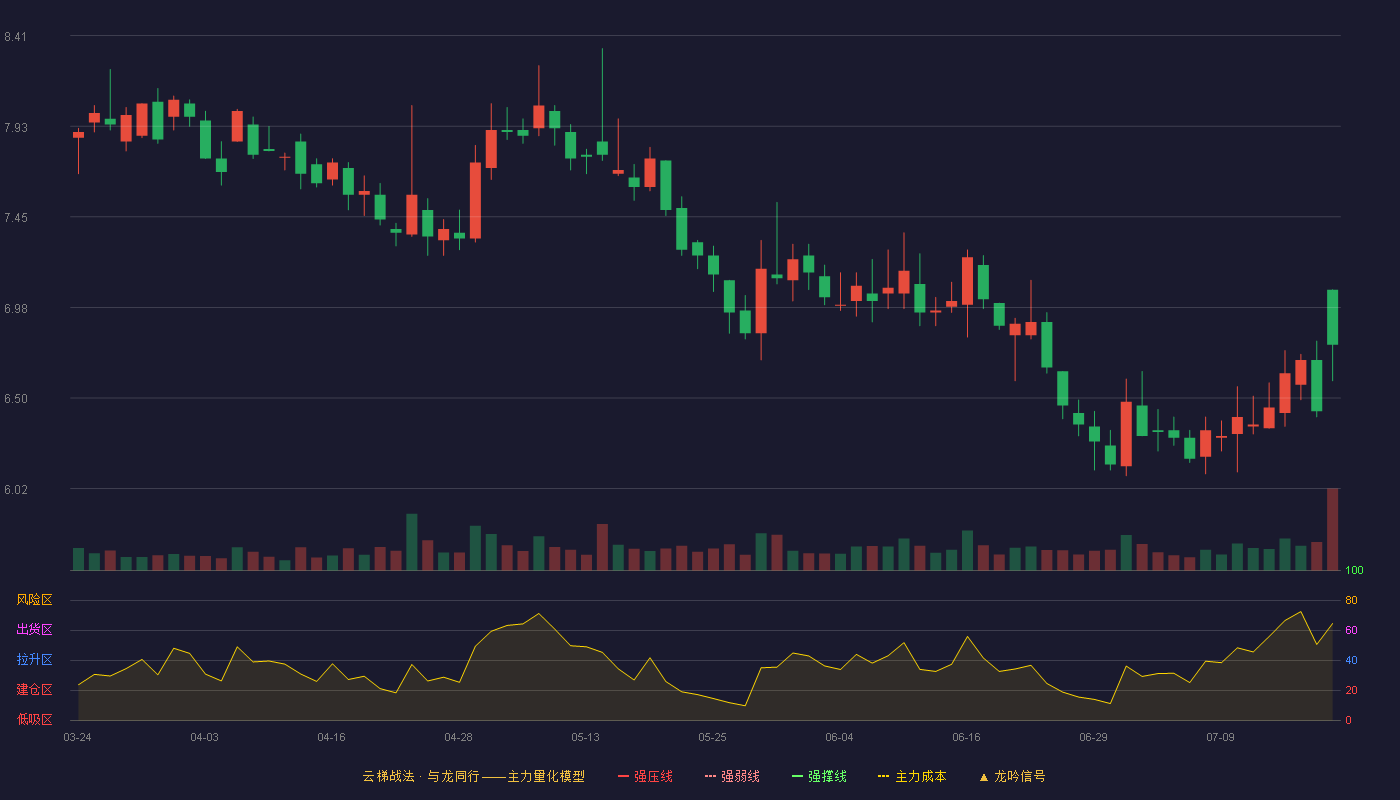Click the 8.41 price axis label
Screen dimensions: 1400x800
(x=15, y=37)
